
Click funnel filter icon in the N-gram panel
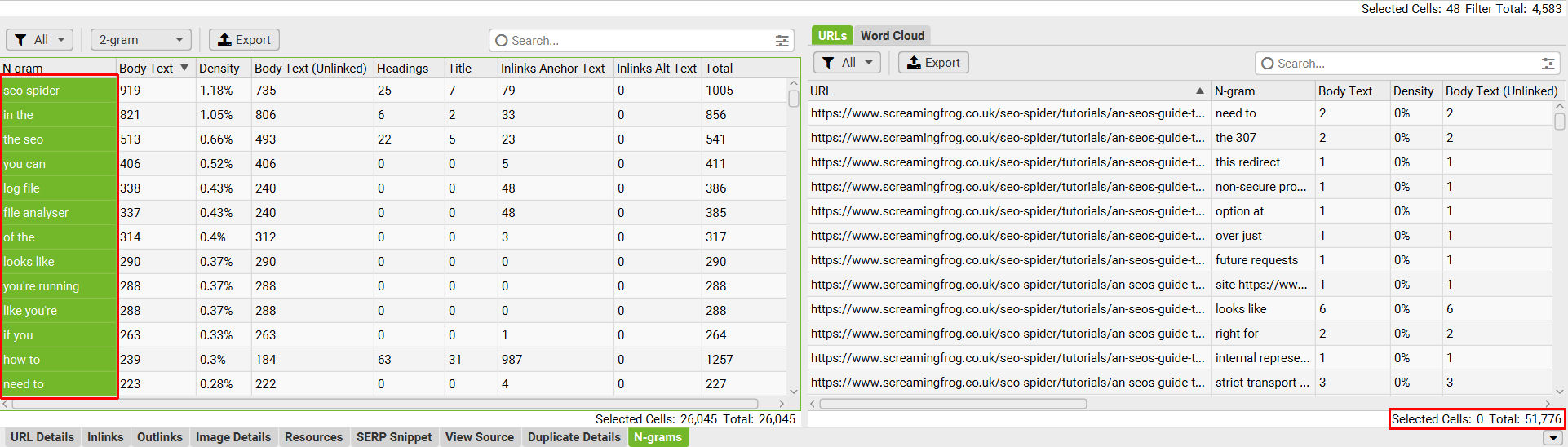[x=20, y=40]
